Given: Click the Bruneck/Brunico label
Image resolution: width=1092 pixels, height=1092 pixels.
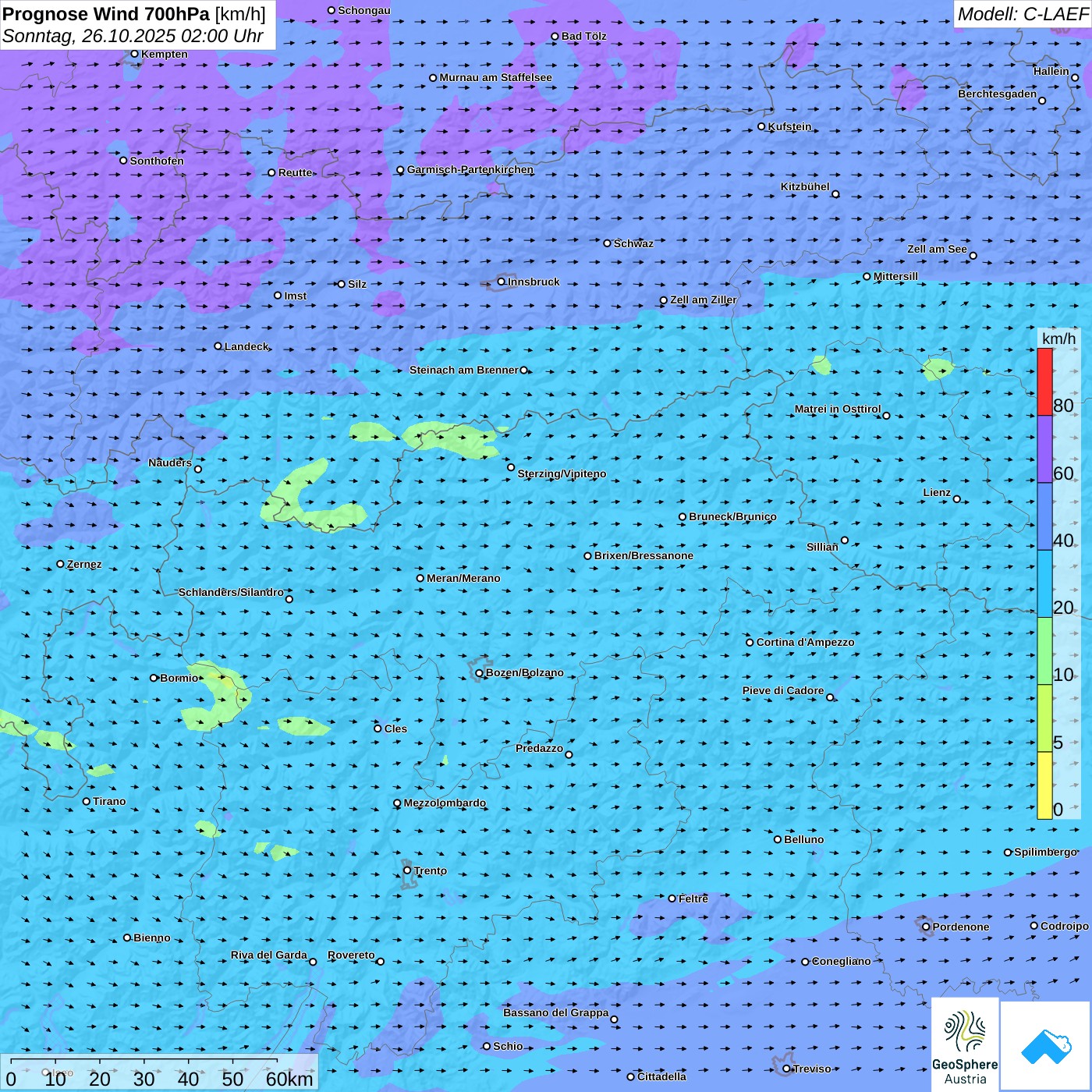Looking at the screenshot, I should 732,516.
